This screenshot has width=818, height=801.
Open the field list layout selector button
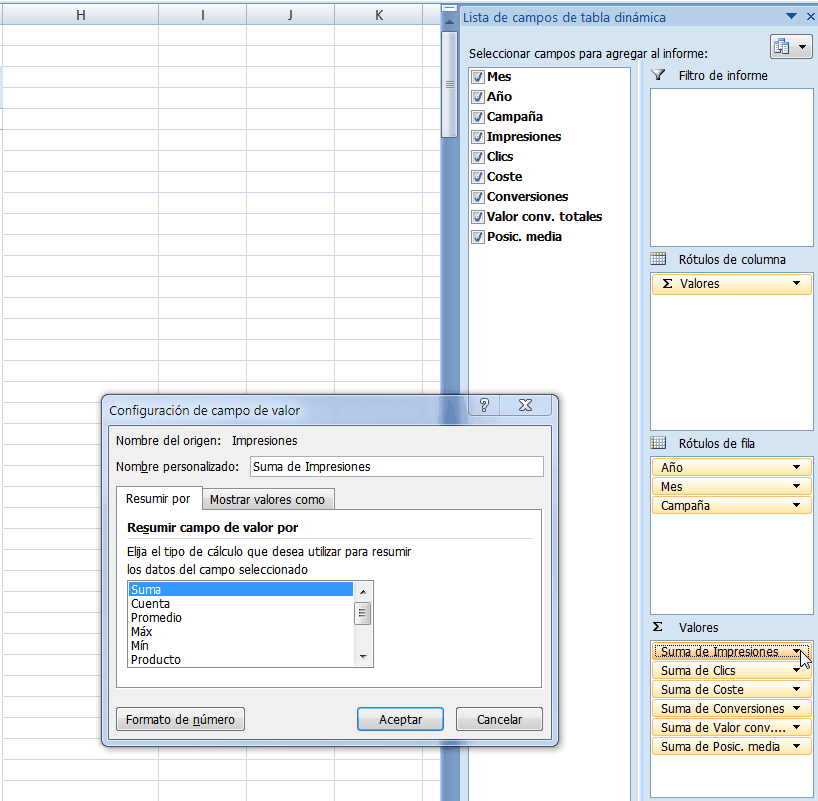790,46
